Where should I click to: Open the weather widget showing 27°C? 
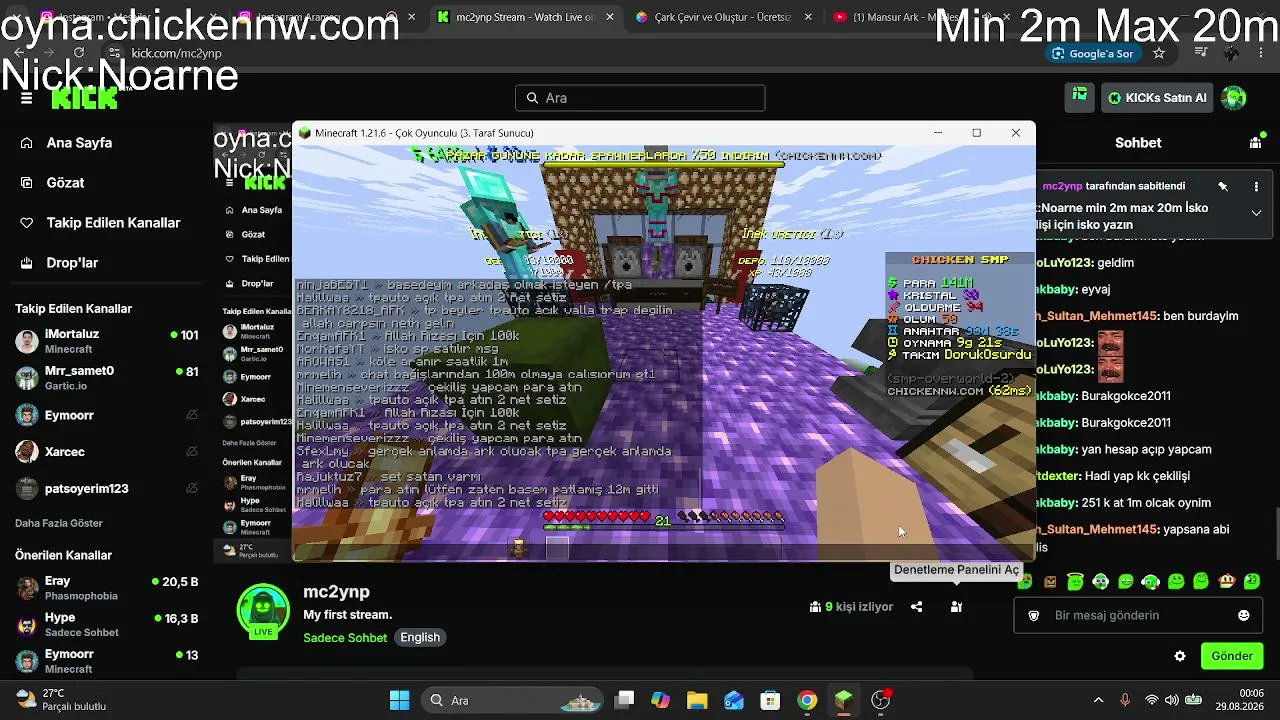tap(60, 700)
